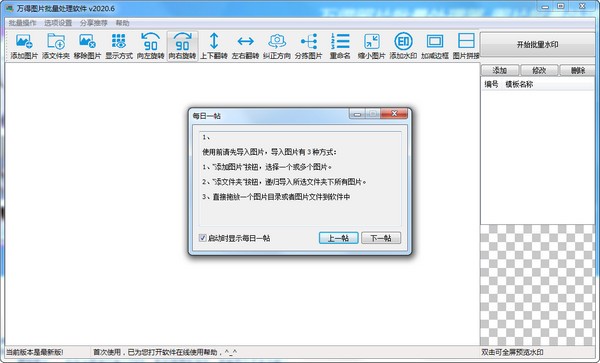Open the 批量操作 menu

[23, 23]
